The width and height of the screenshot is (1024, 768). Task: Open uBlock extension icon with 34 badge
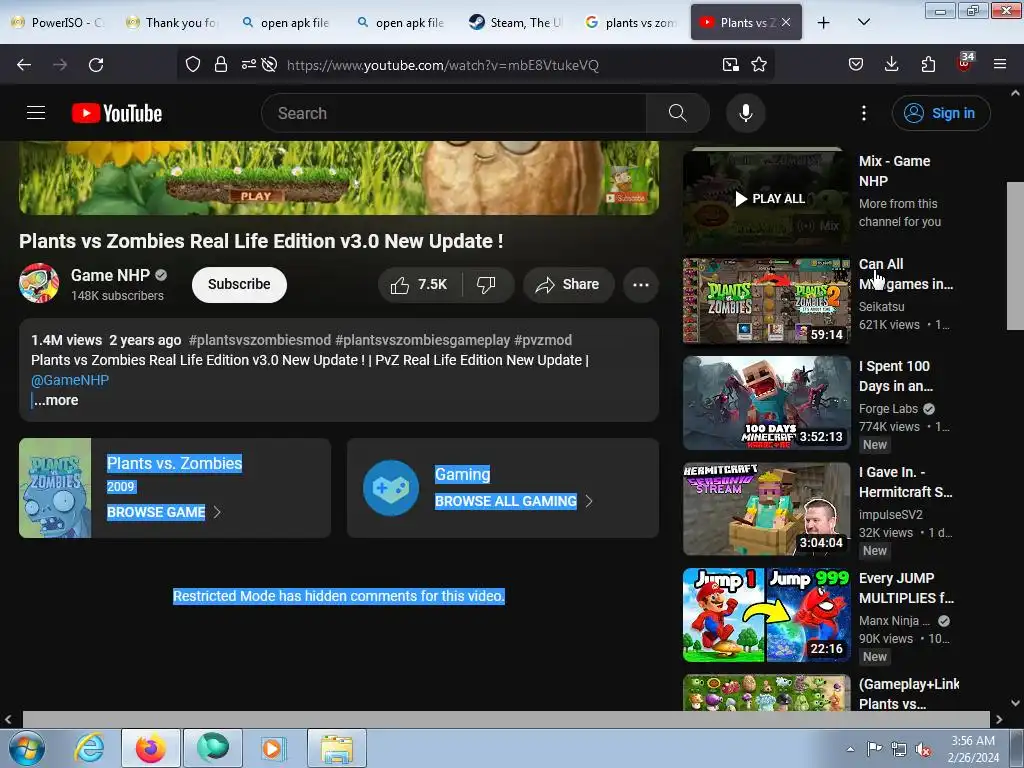click(964, 63)
